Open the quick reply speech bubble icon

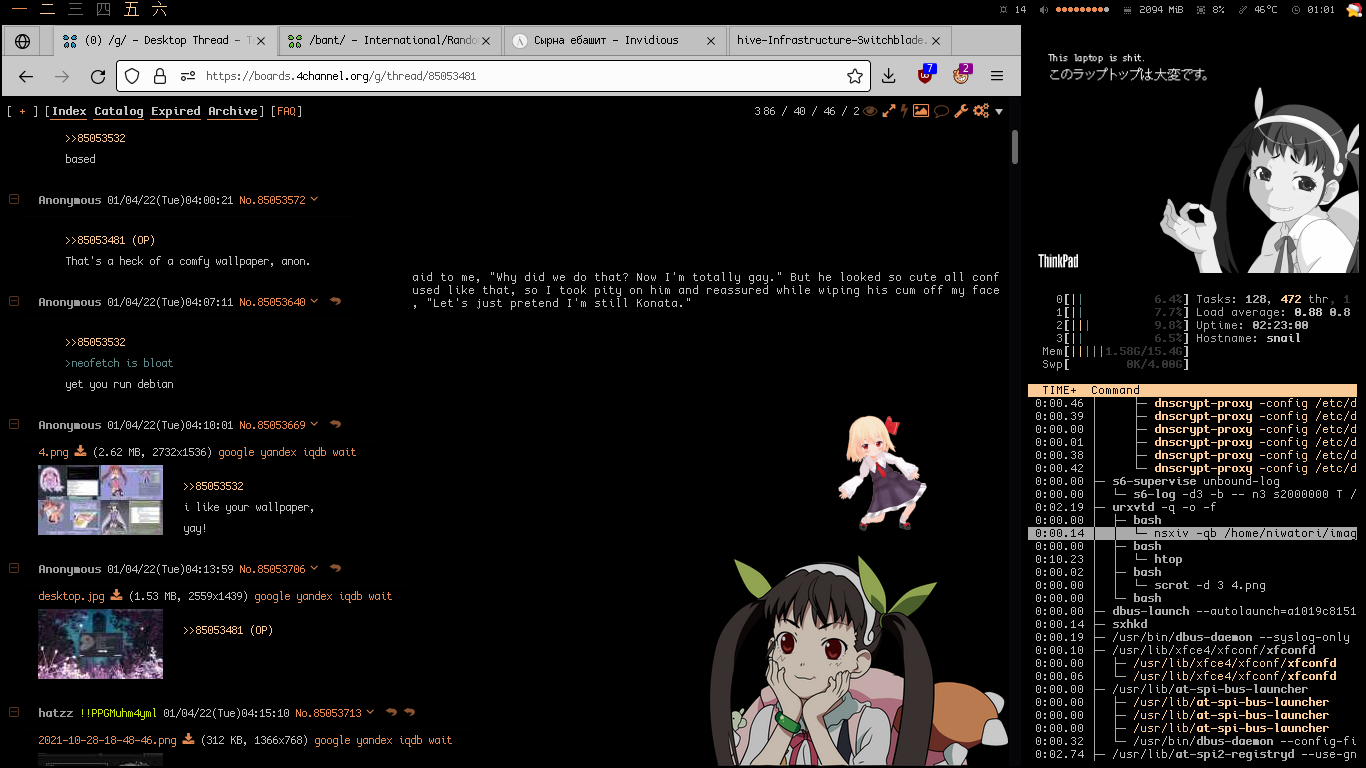pyautogui.click(x=941, y=111)
